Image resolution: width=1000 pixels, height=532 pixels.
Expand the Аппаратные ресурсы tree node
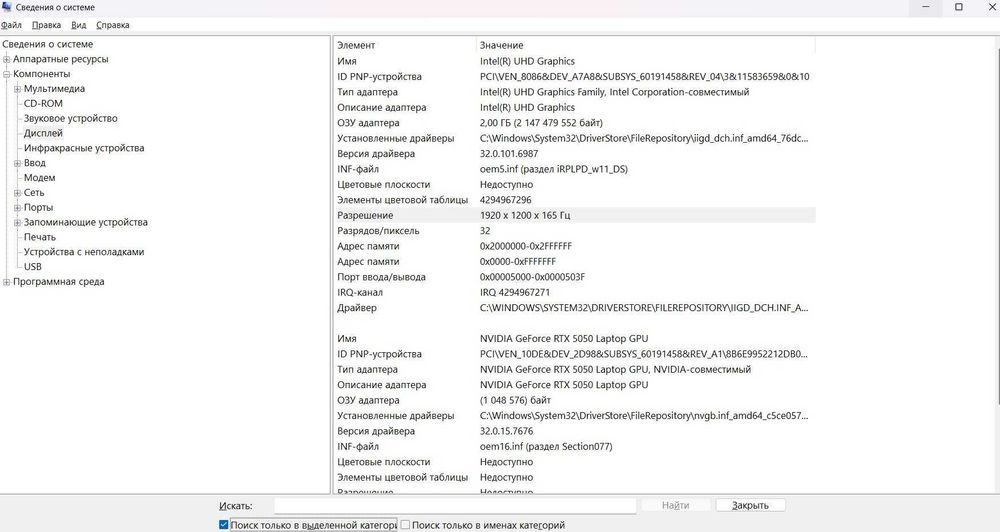6,59
